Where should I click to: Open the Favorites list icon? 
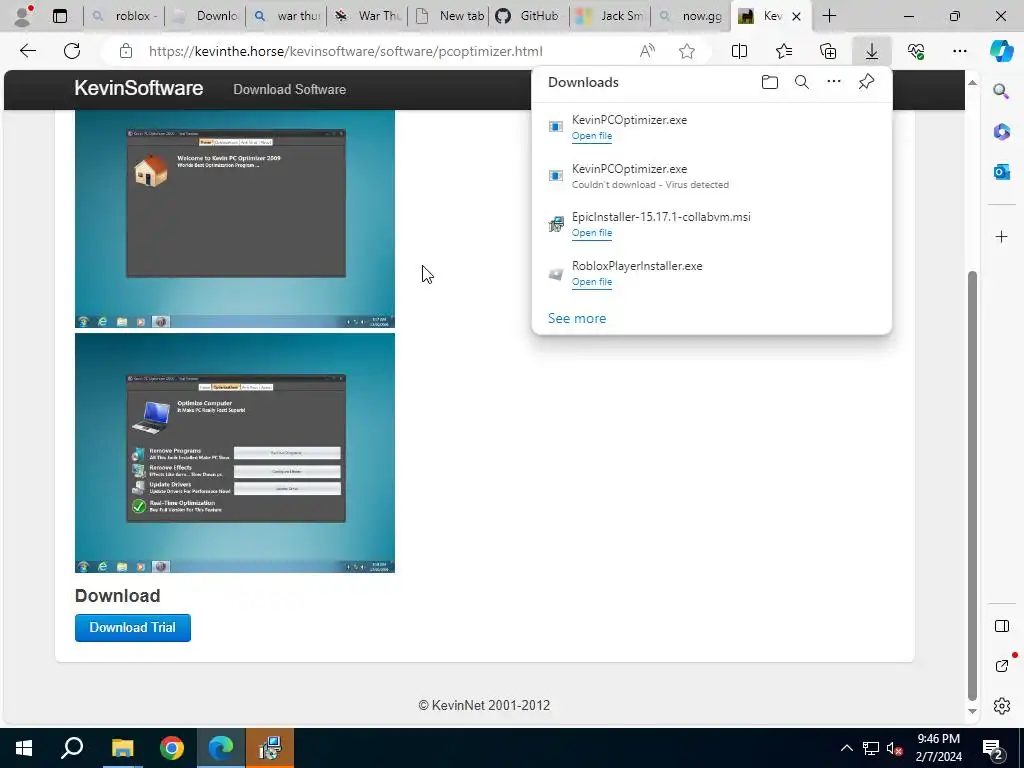click(784, 51)
